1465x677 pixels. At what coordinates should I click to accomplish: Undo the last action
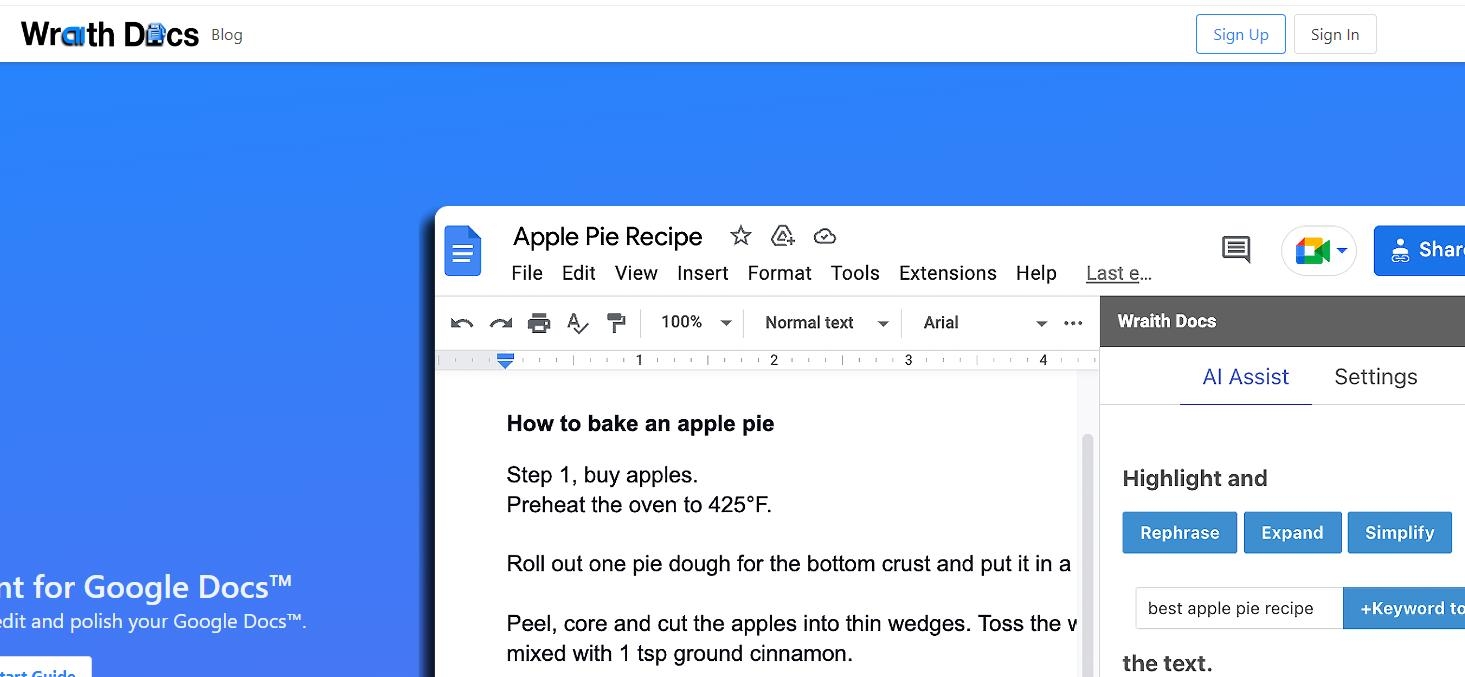(x=462, y=323)
